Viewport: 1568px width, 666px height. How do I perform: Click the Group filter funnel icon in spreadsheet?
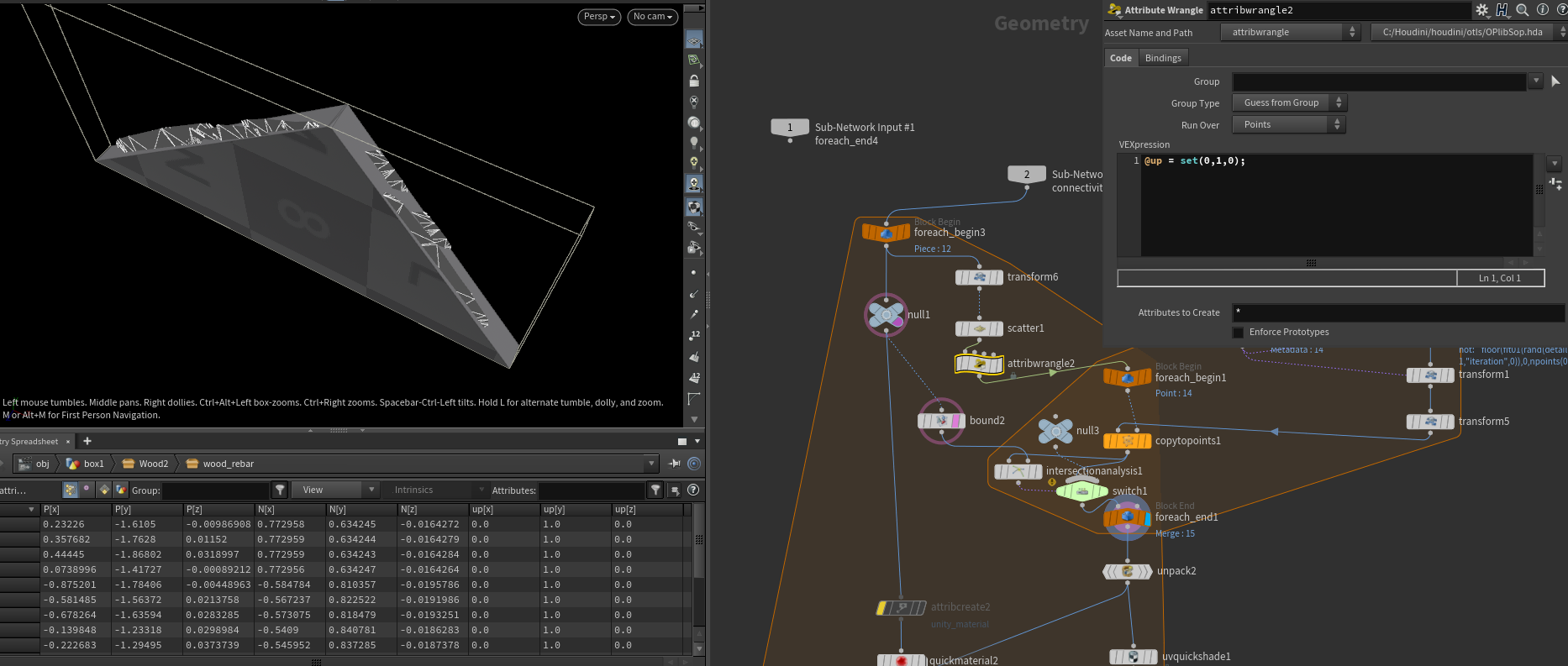click(x=280, y=490)
